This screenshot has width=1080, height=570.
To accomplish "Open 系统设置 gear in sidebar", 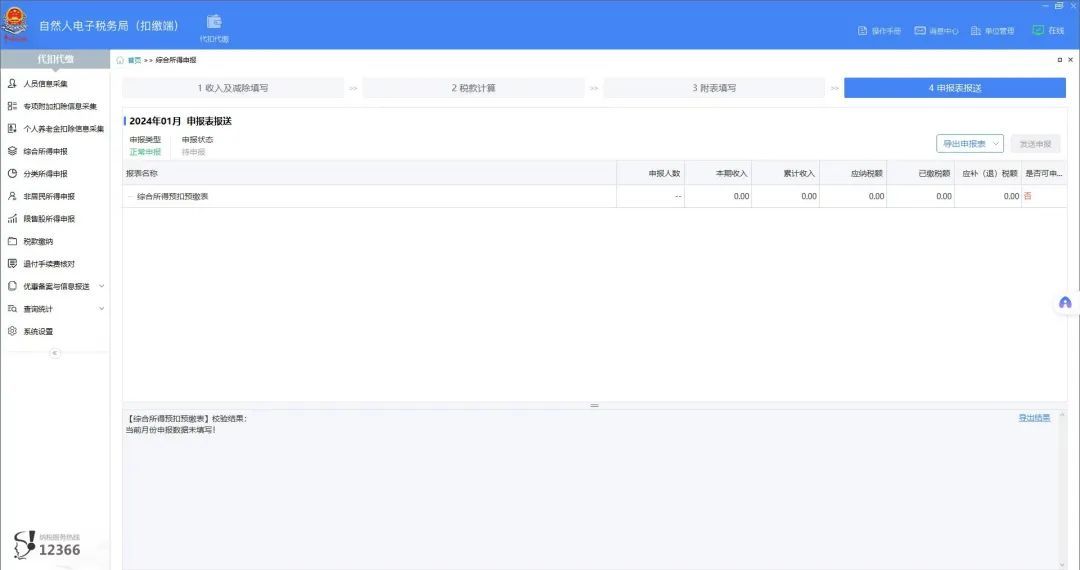I will (12, 331).
